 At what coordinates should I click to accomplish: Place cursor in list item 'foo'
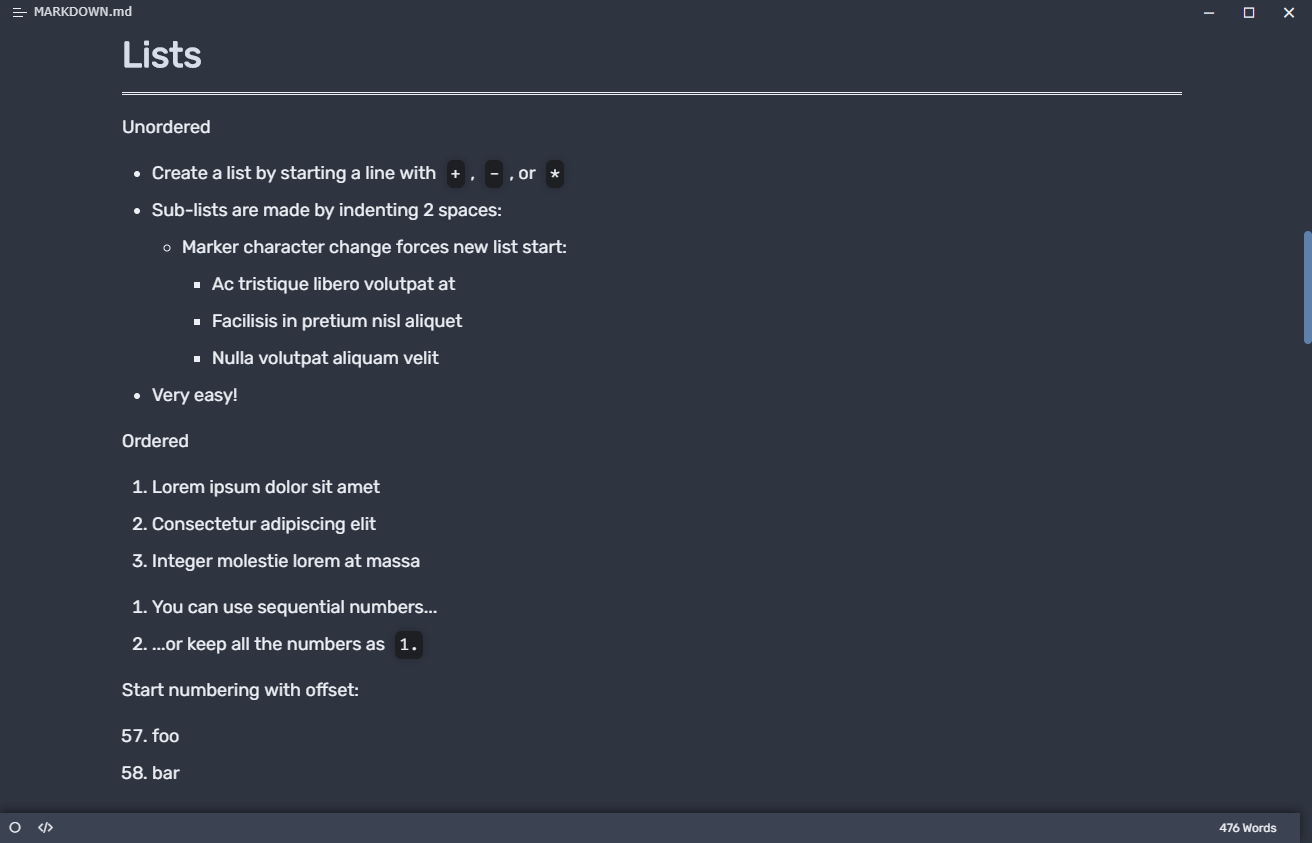(x=166, y=736)
